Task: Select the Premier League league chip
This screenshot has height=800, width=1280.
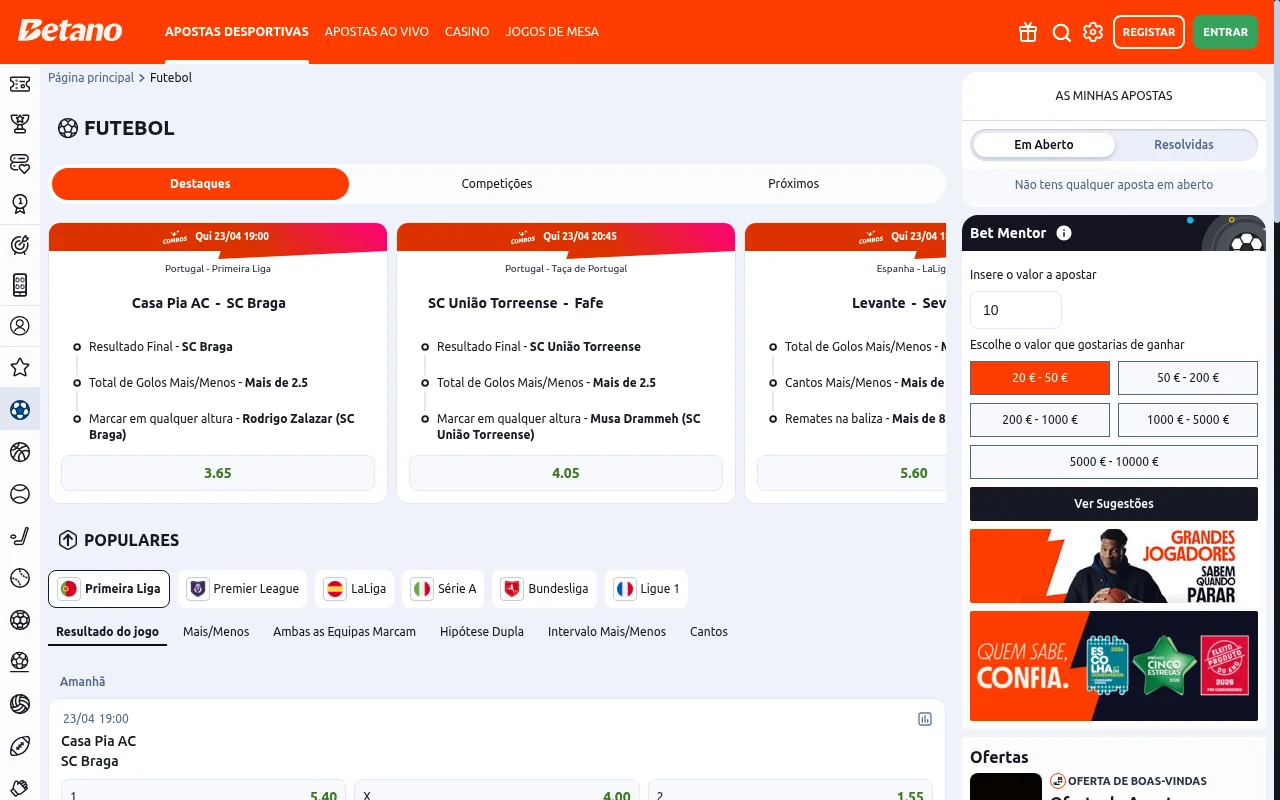Action: point(244,589)
